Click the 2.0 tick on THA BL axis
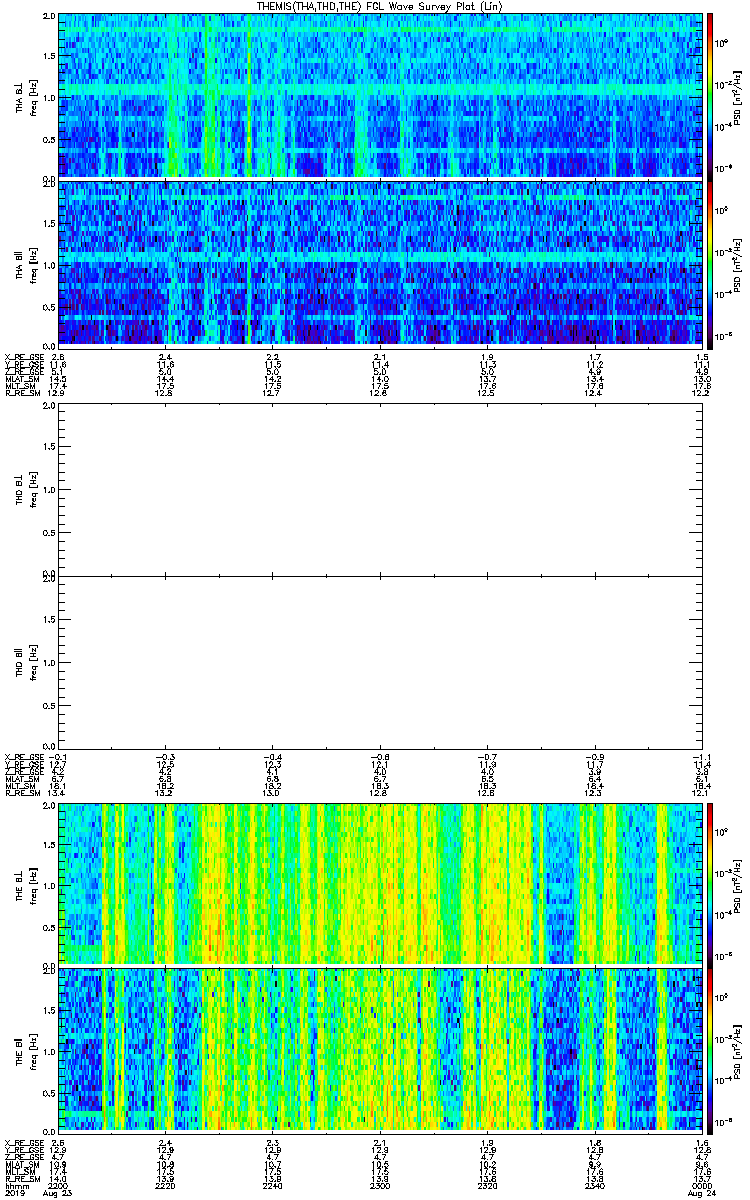Screen dimensions: 750x1200 coord(48,18)
